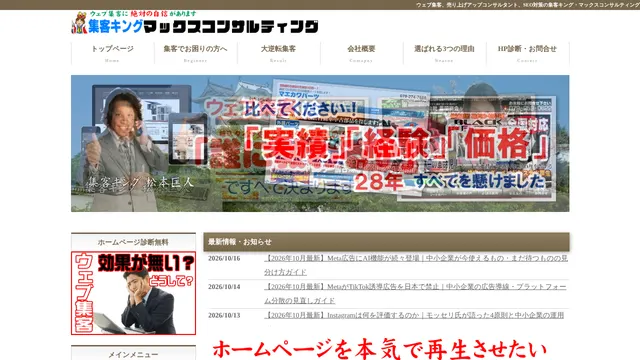Open the 会社概要 menu item
The width and height of the screenshot is (640, 360).
click(x=361, y=53)
